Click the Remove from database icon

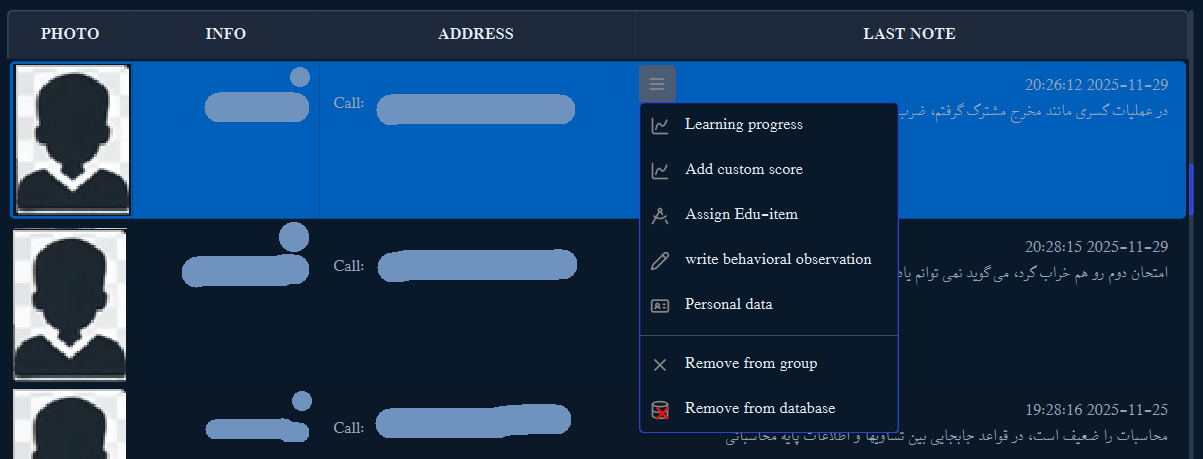coord(660,409)
